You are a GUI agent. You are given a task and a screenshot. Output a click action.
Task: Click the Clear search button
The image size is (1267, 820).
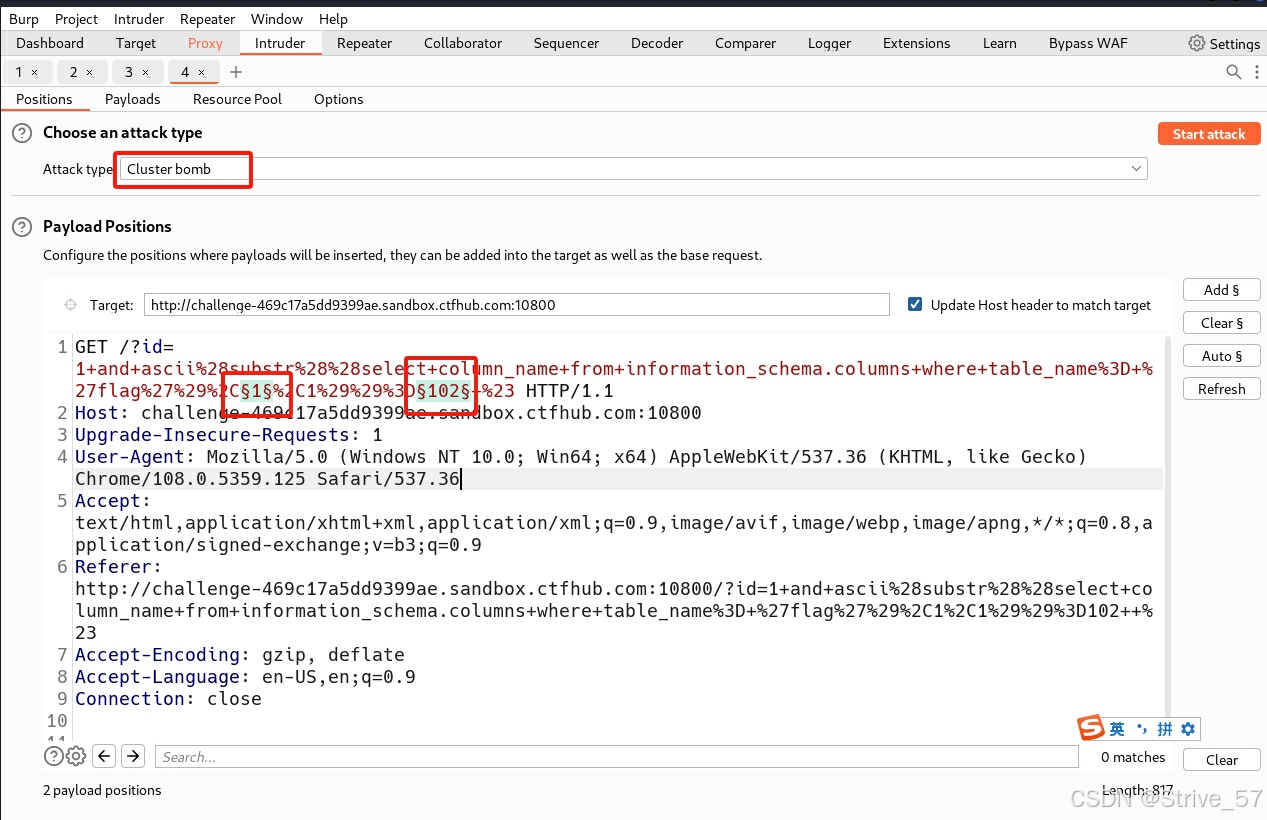click(1221, 760)
